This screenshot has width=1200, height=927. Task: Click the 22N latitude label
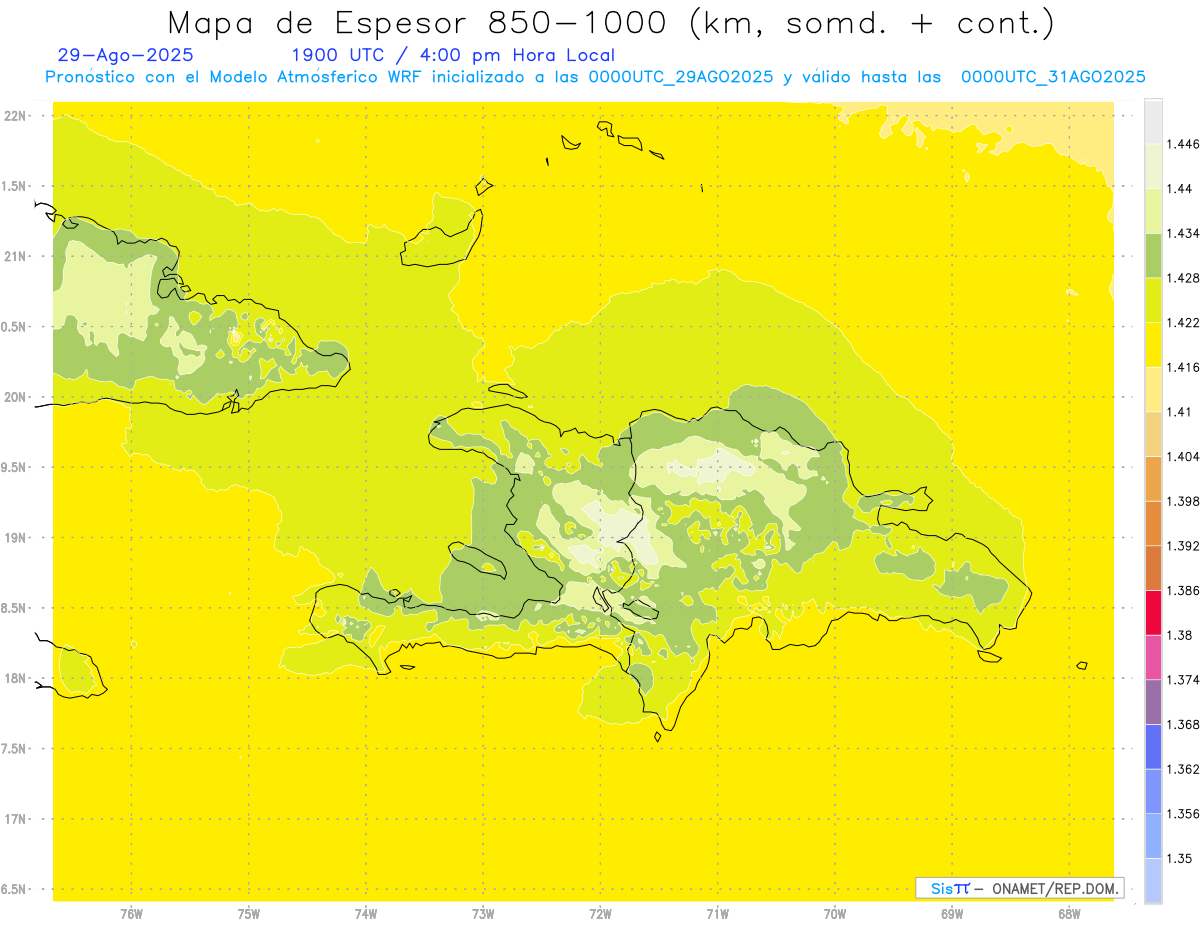coord(17,115)
